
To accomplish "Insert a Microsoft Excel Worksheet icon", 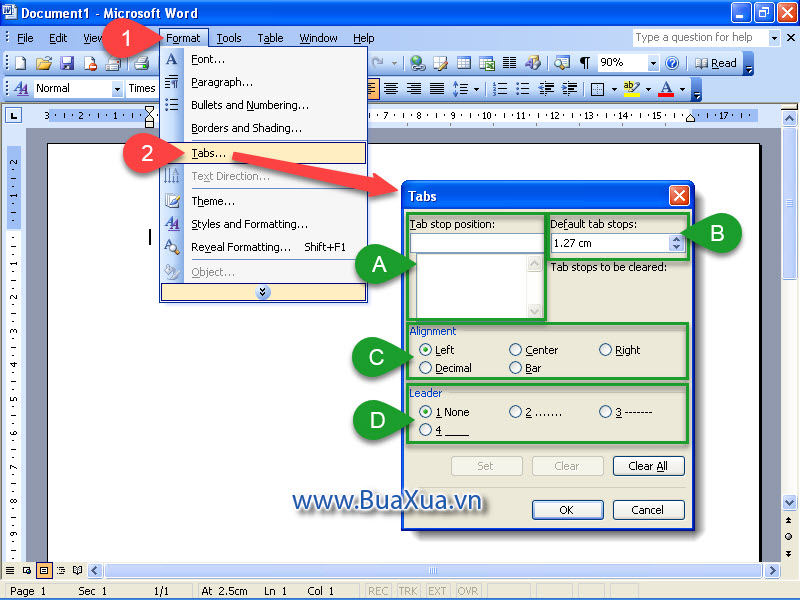I will [487, 63].
